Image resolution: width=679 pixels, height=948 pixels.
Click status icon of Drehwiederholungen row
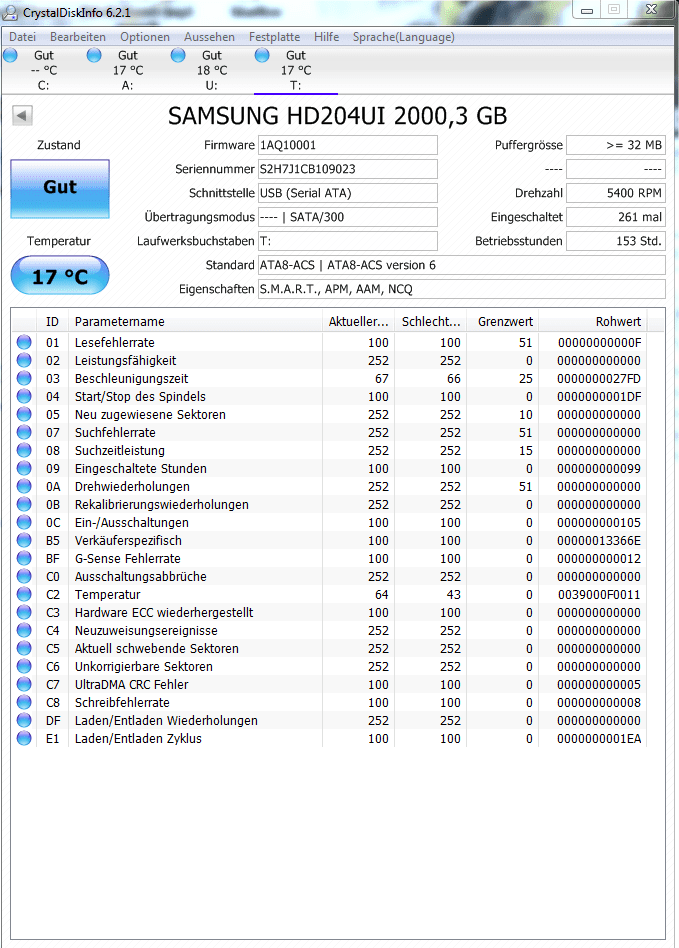click(x=24, y=486)
